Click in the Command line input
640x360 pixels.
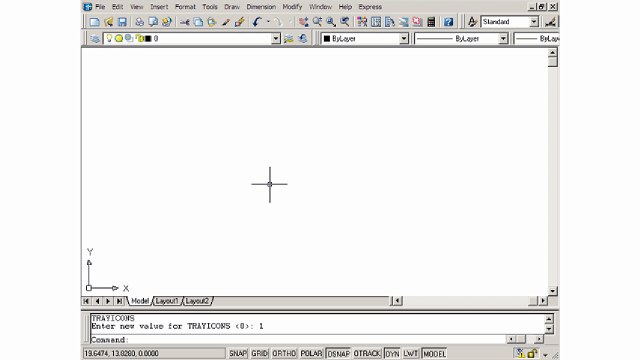(x=298, y=340)
